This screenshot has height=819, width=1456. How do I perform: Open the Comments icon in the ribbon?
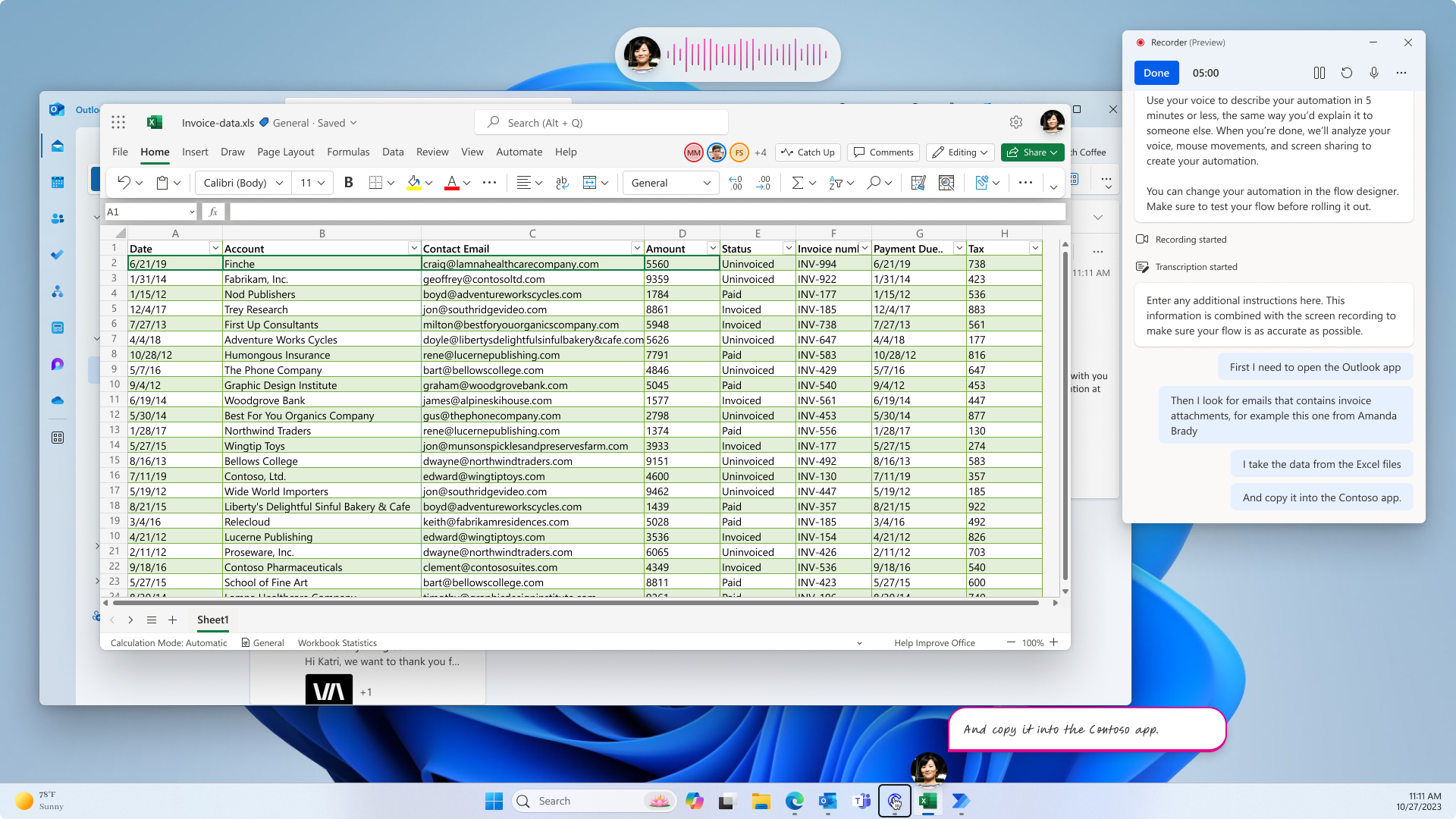point(884,152)
